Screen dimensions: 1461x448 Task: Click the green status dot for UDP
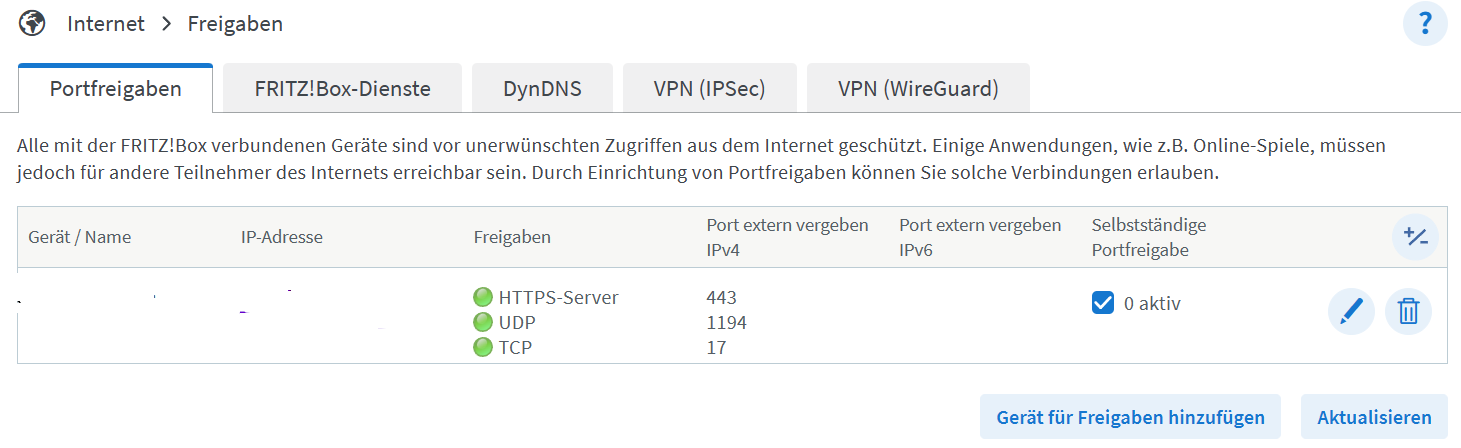click(483, 322)
